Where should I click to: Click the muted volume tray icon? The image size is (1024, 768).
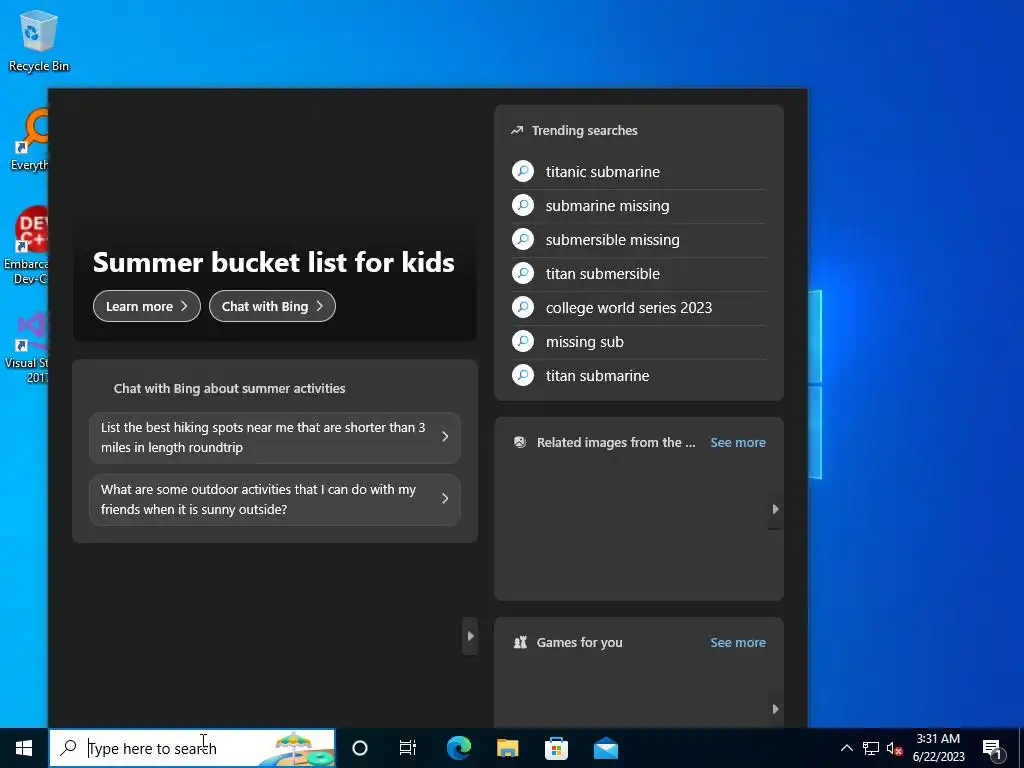894,749
